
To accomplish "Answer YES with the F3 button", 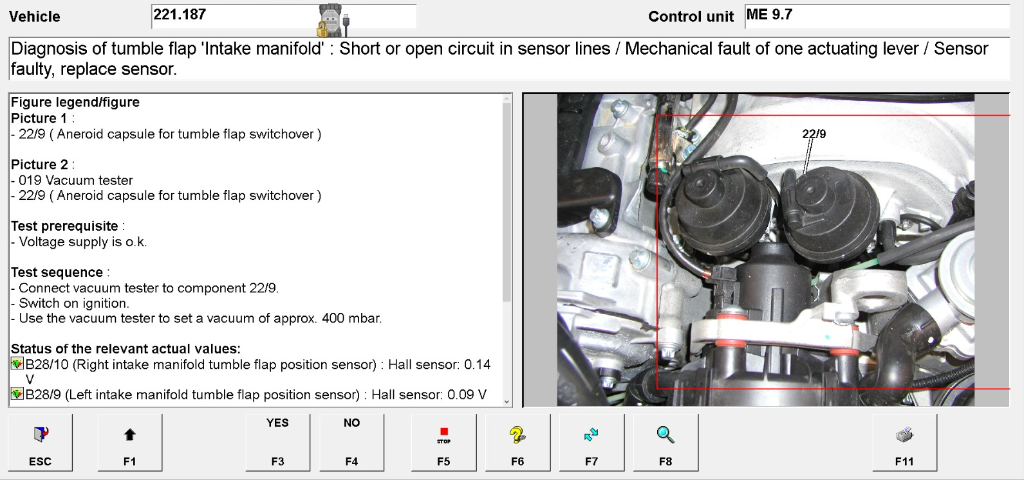I will 278,443.
